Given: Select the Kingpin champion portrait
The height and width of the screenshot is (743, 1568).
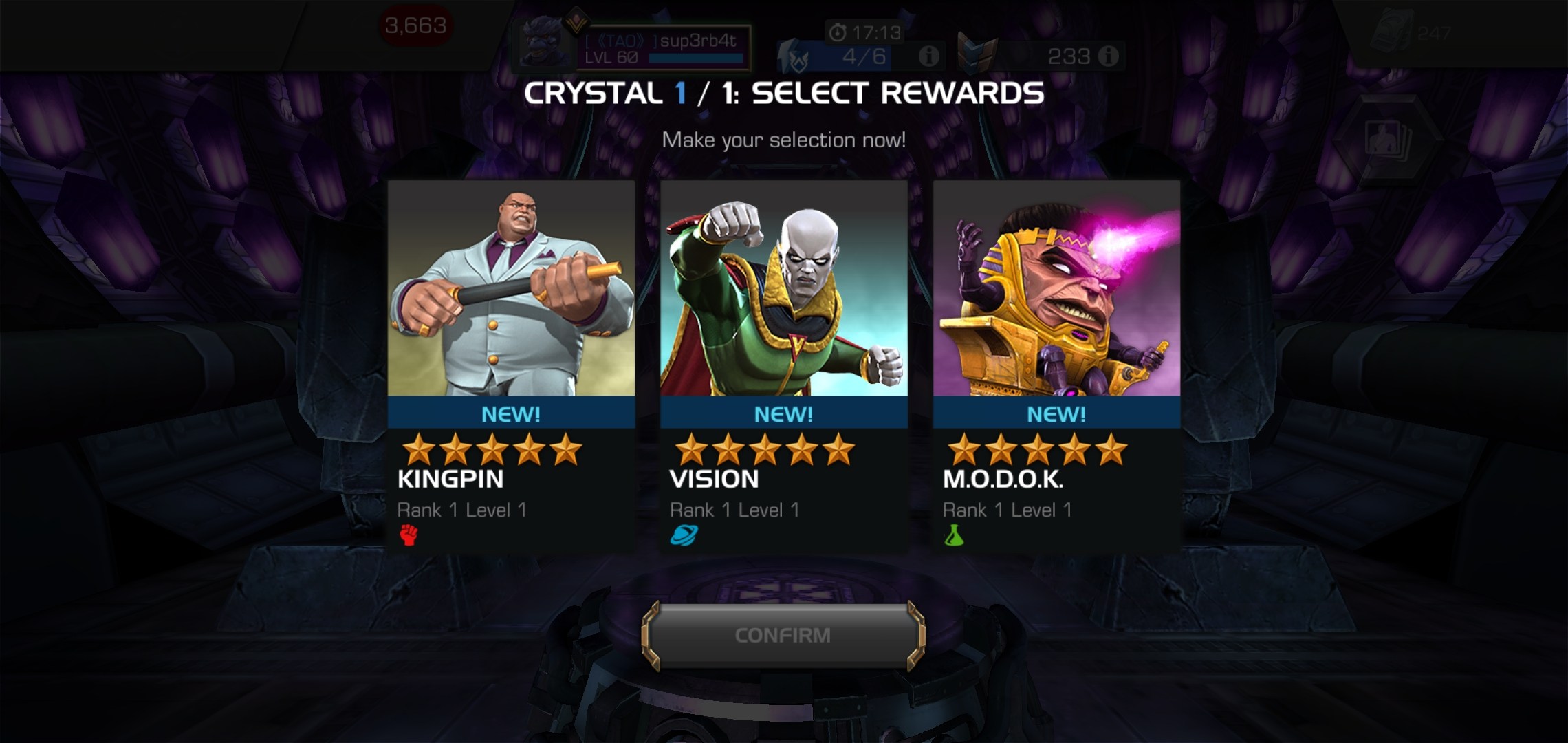Looking at the screenshot, I should (x=511, y=288).
